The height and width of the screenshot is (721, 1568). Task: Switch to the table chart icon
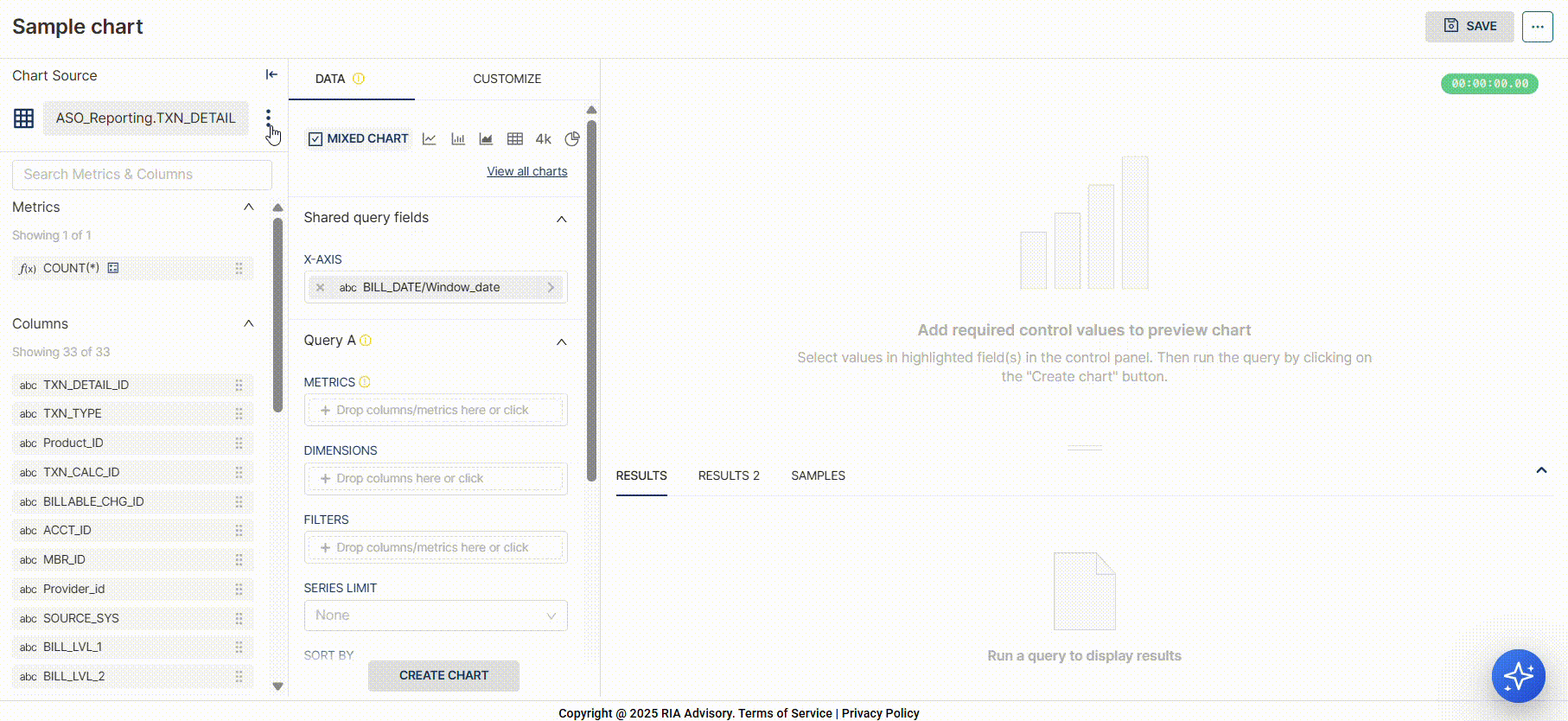coord(515,139)
